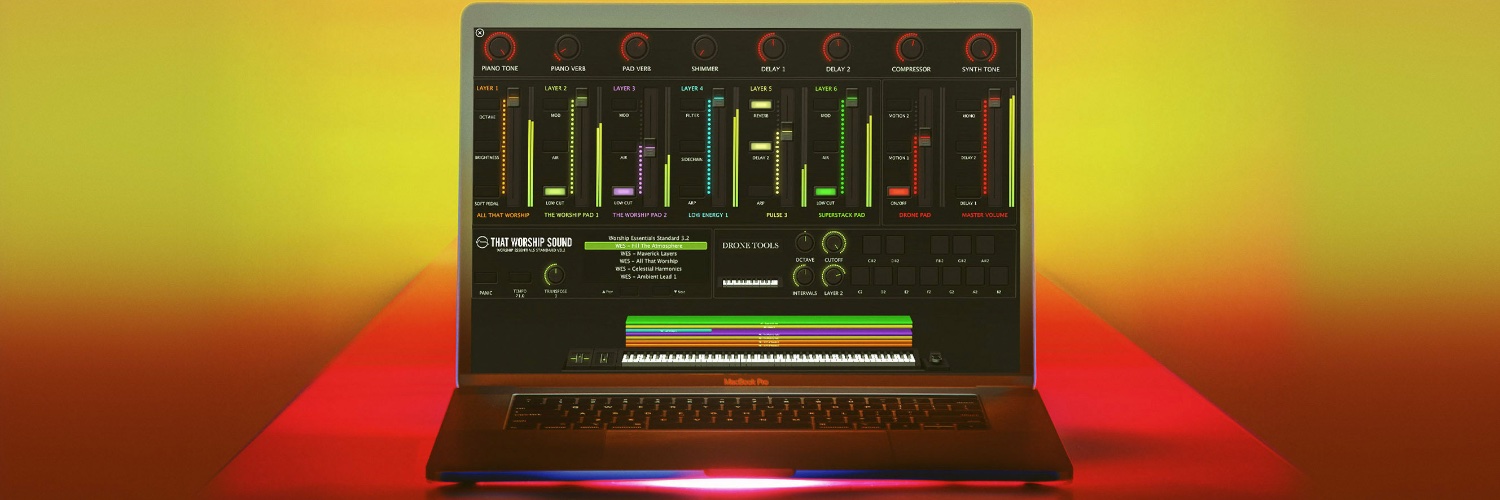Trigger the C2 drone pad
Viewport: 1500px width, 500px height.
point(860,276)
